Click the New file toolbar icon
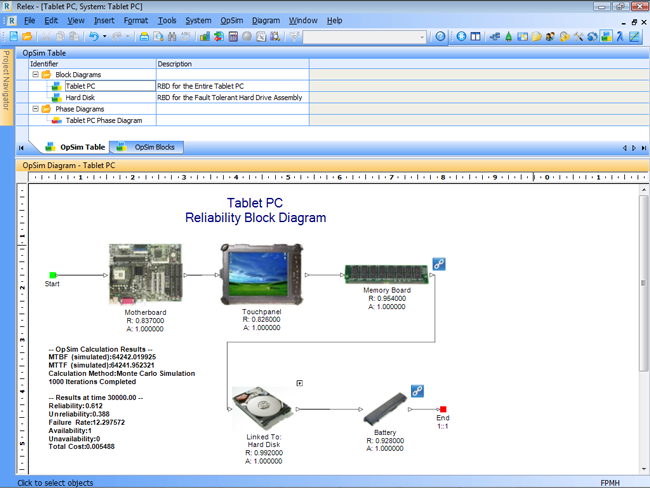Screen dimensions: 650x488 [16, 37]
